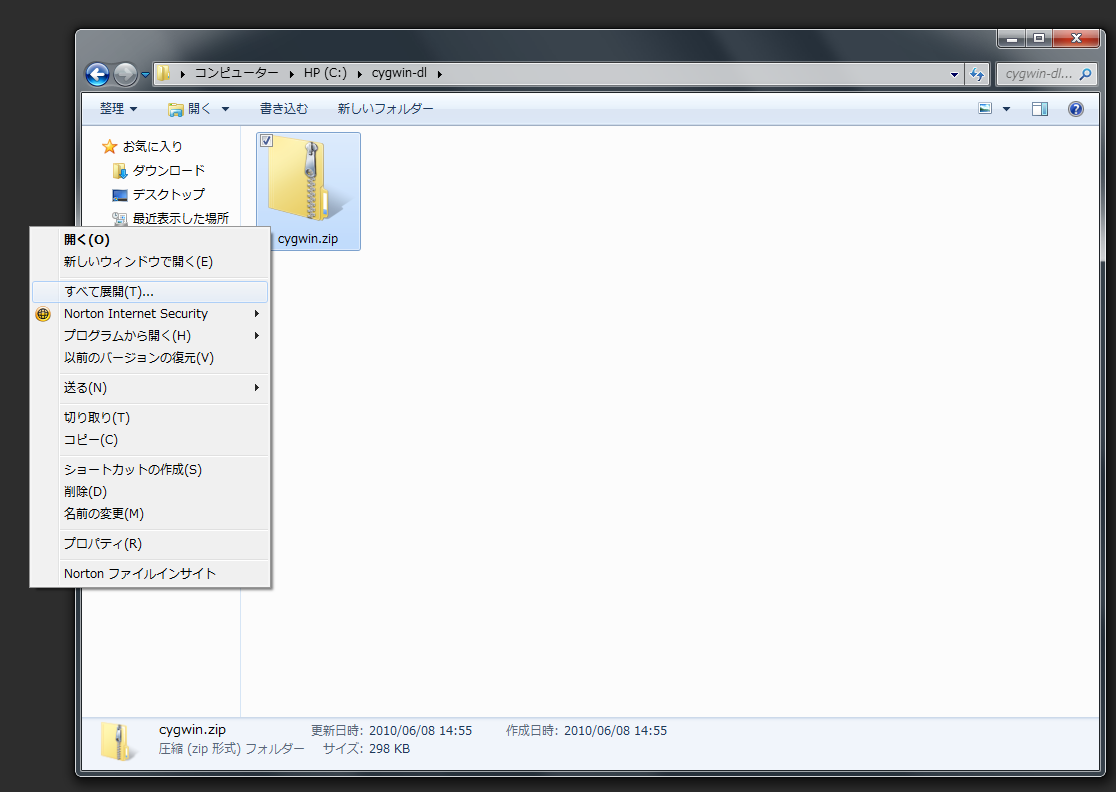Select the cygwin.zip zipped folder icon
The height and width of the screenshot is (792, 1116).
click(308, 180)
